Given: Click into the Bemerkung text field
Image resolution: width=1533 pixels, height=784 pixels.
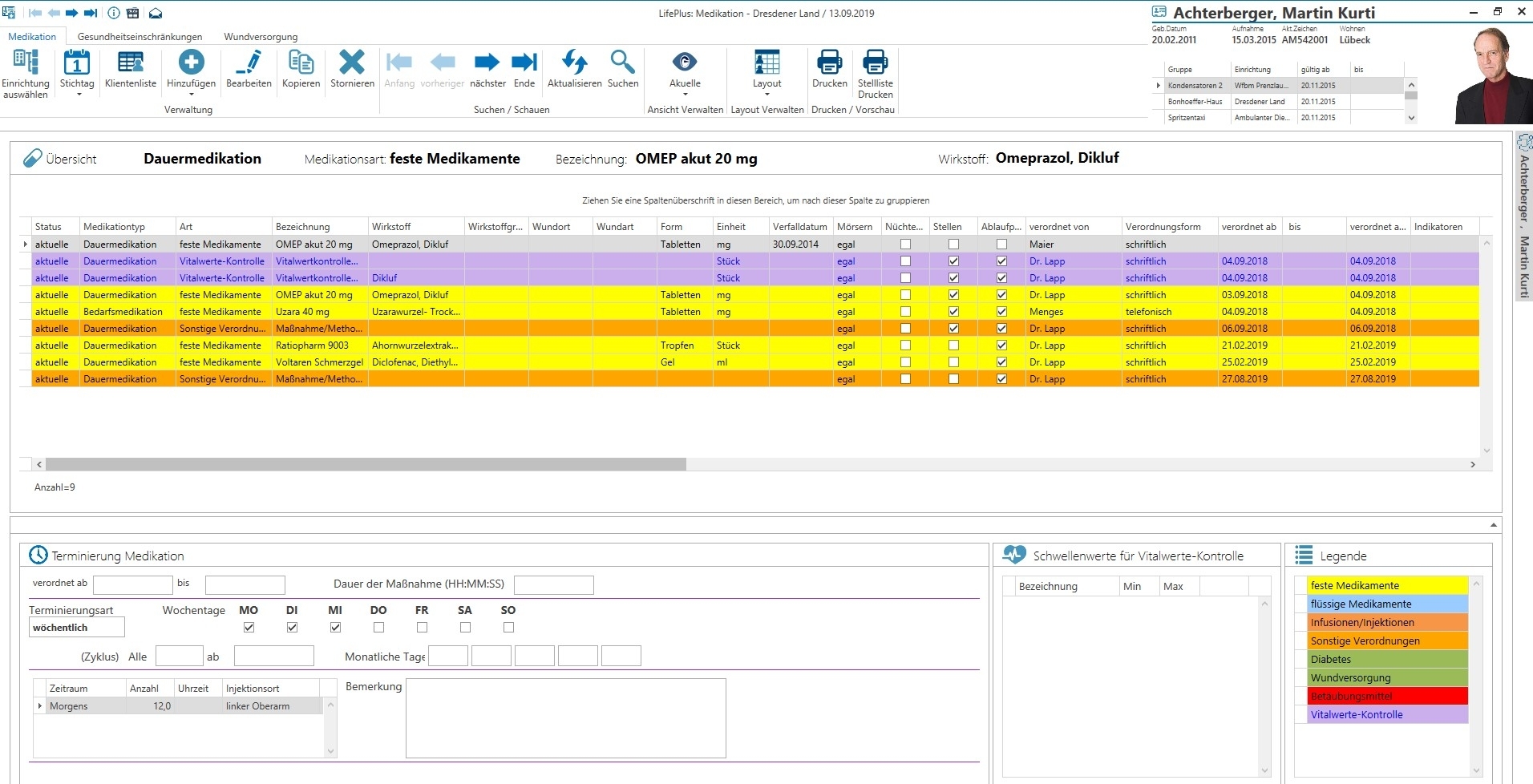Looking at the screenshot, I should (x=565, y=718).
